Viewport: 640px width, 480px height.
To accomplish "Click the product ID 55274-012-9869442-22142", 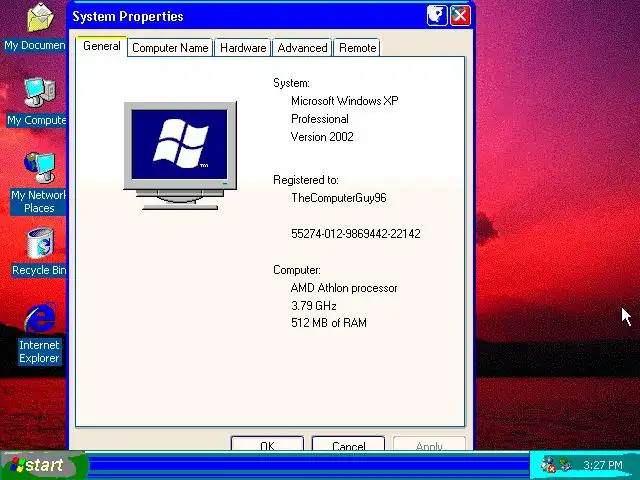I will point(356,233).
